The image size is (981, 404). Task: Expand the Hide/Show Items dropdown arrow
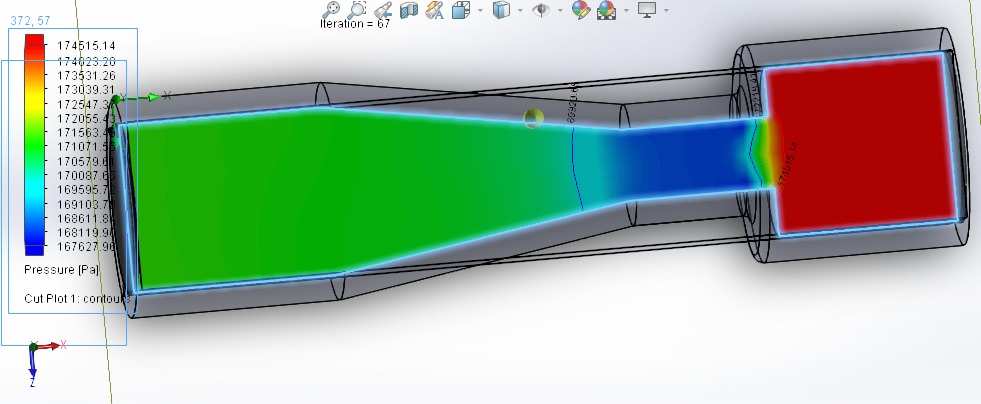(x=560, y=10)
